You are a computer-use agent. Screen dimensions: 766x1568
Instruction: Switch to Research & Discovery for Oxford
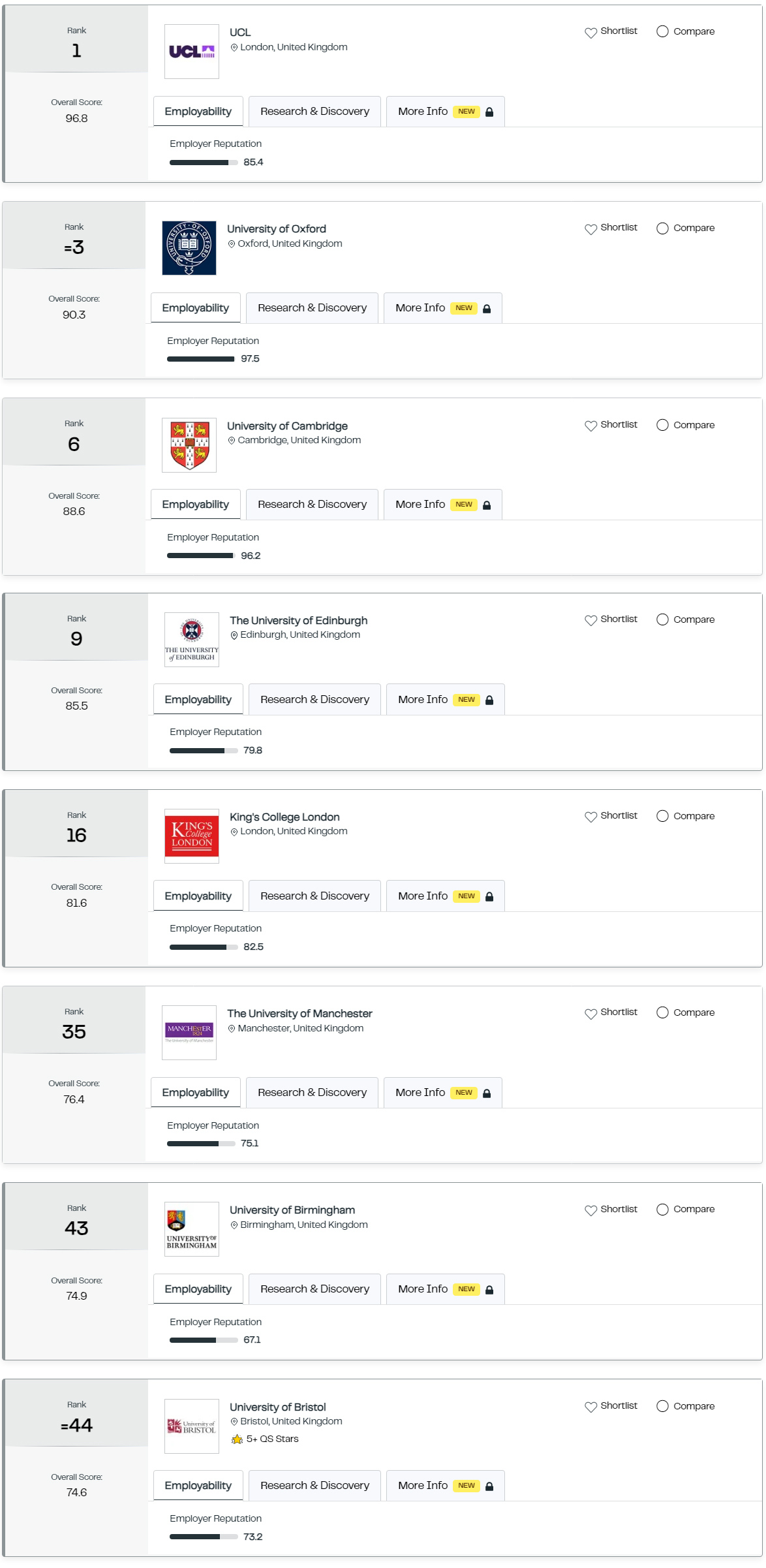pyautogui.click(x=312, y=308)
